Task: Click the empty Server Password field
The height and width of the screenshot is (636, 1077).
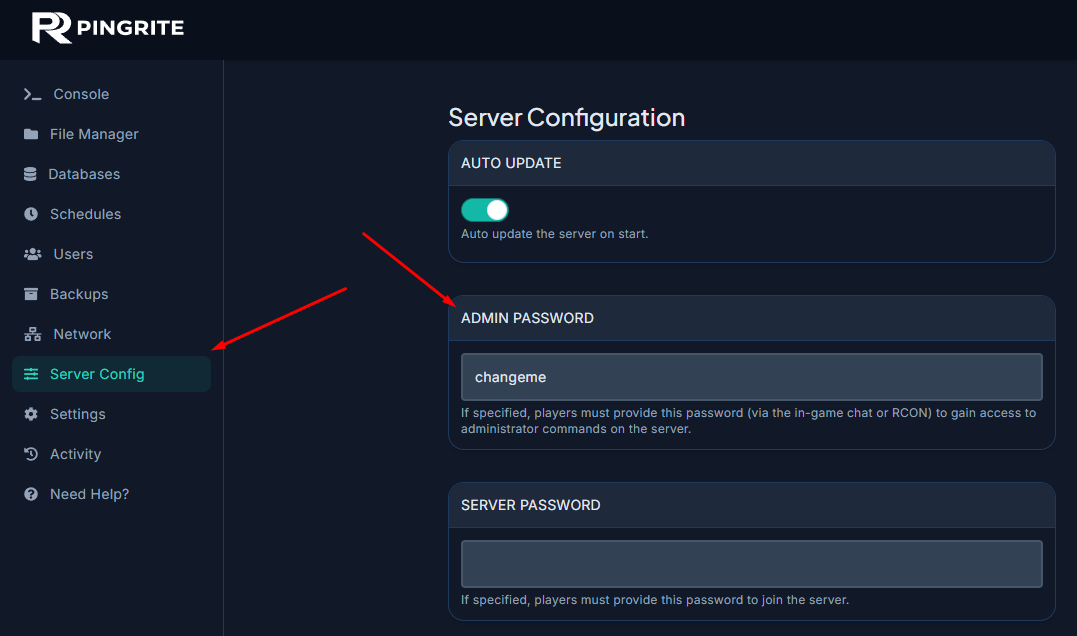Action: click(x=751, y=563)
